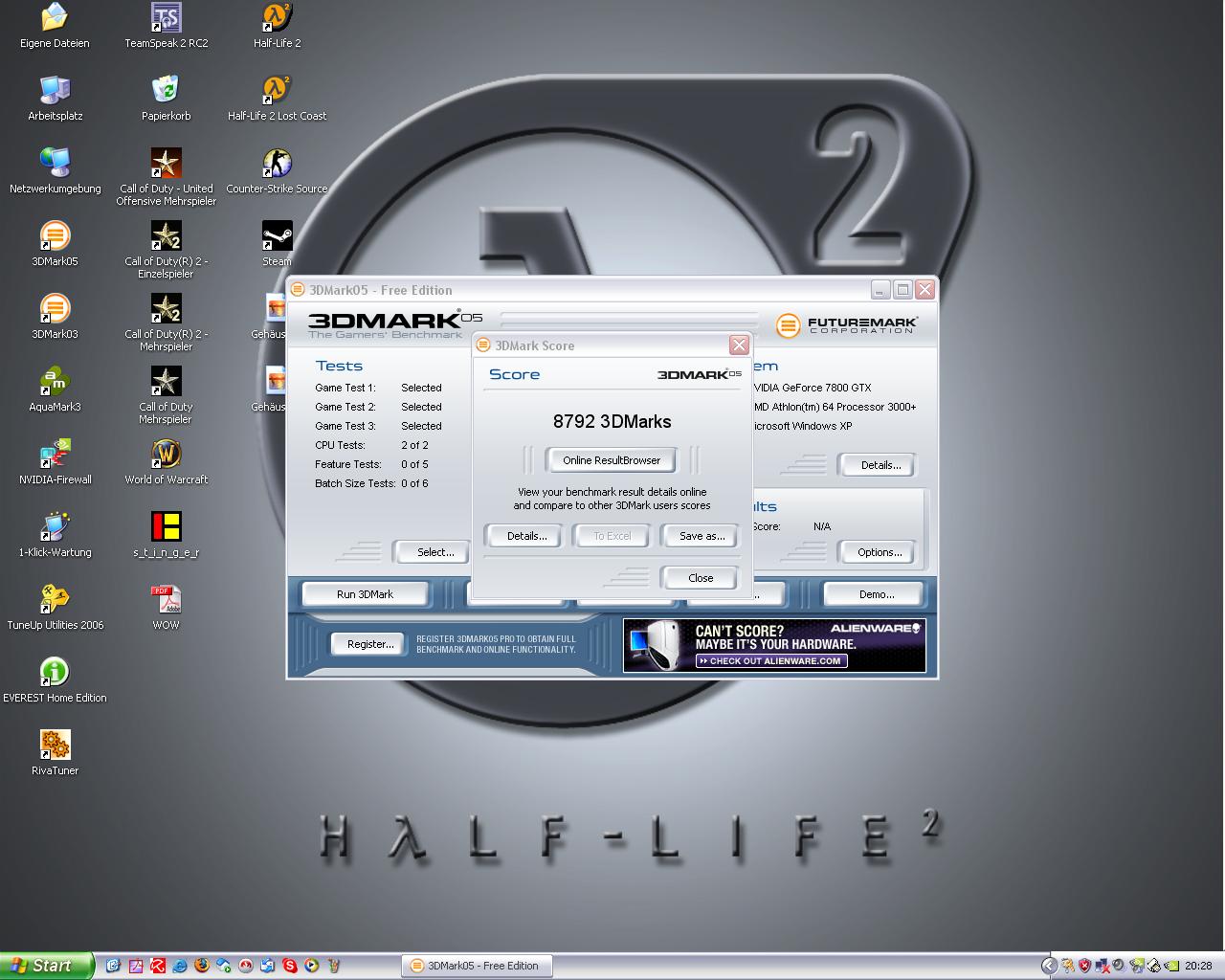Screen dimensions: 1225x980
Task: Click the Register button in 3DMark05
Action: 369,644
